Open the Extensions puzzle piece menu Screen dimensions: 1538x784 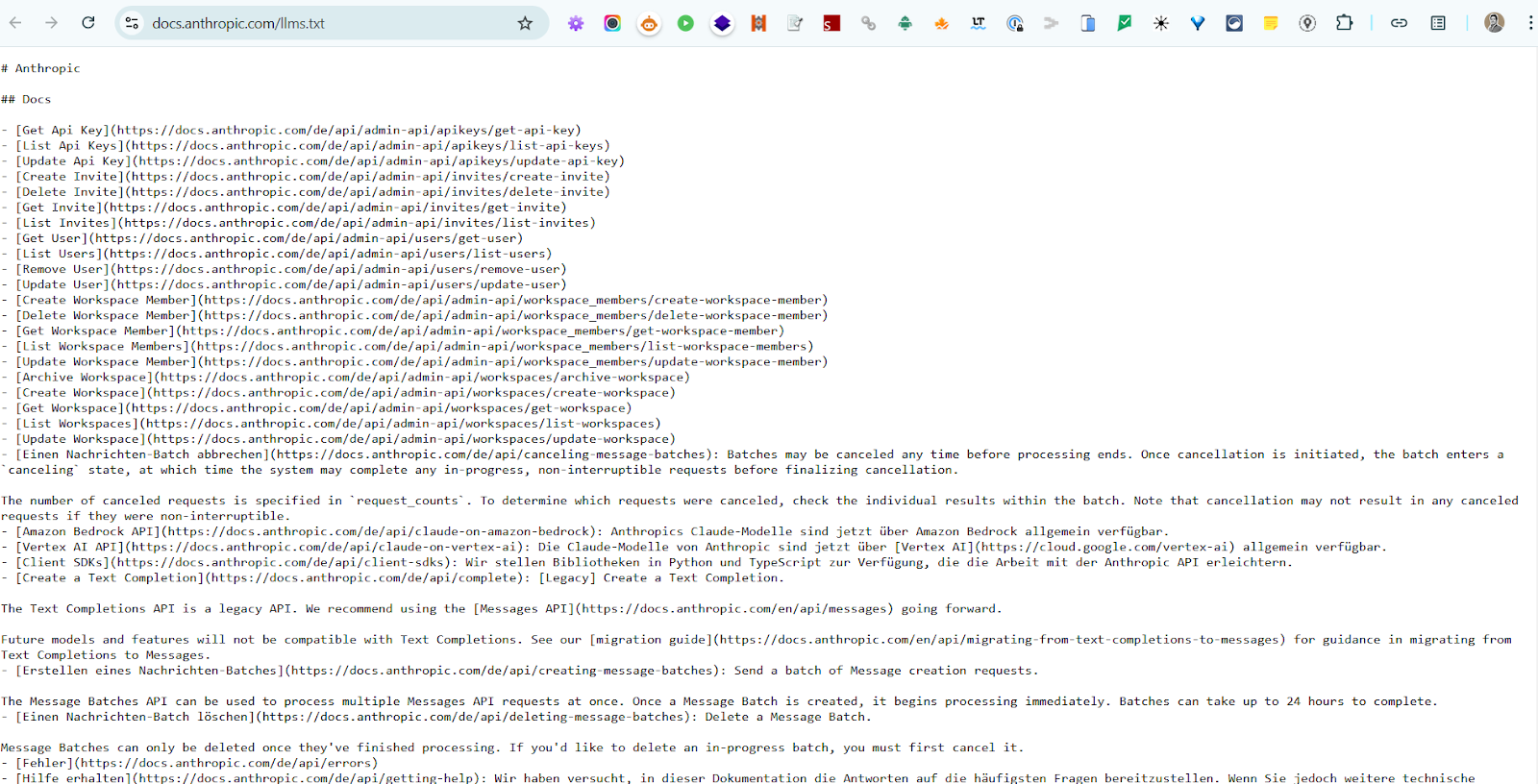[x=1344, y=23]
